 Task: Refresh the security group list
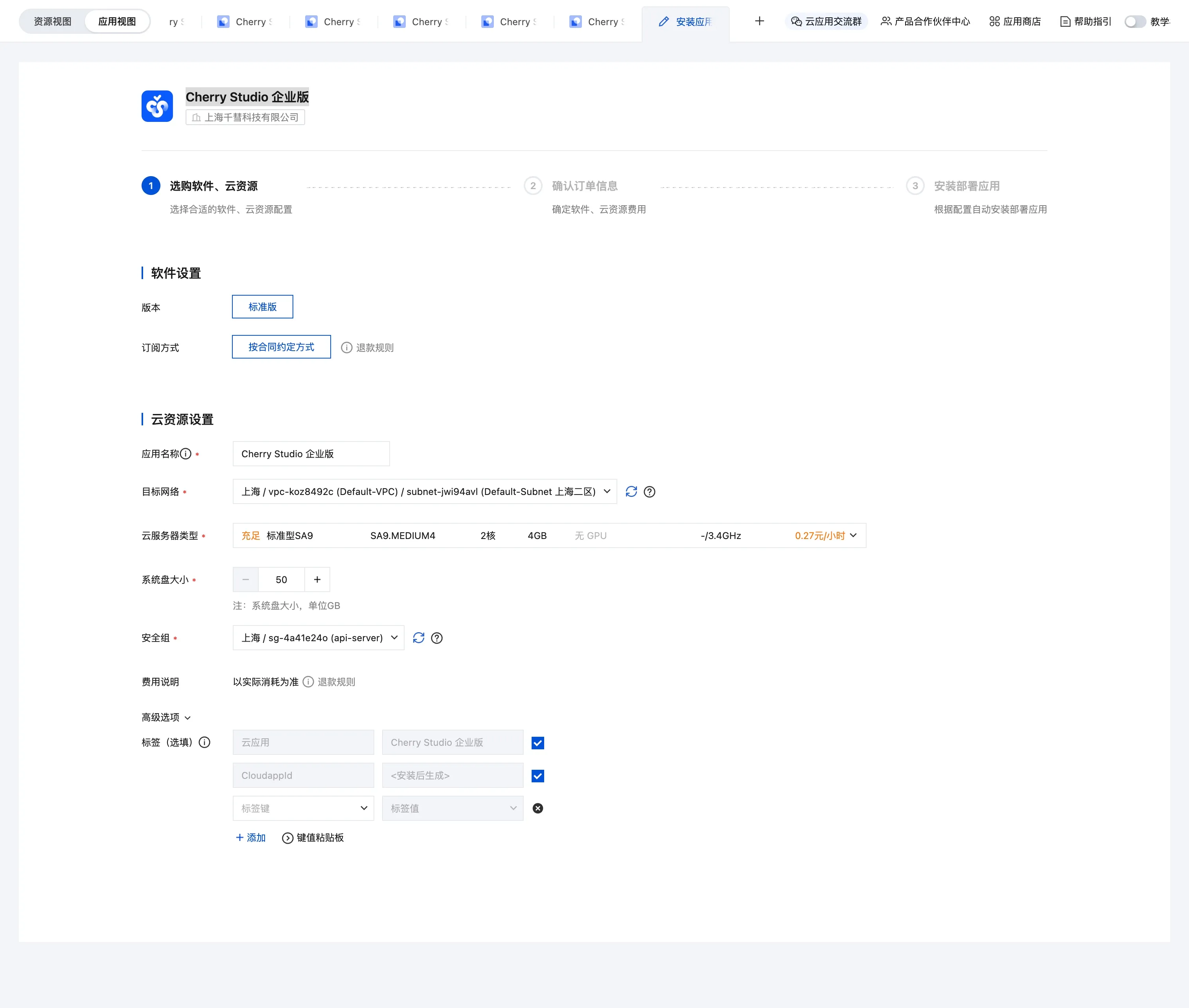click(x=418, y=638)
